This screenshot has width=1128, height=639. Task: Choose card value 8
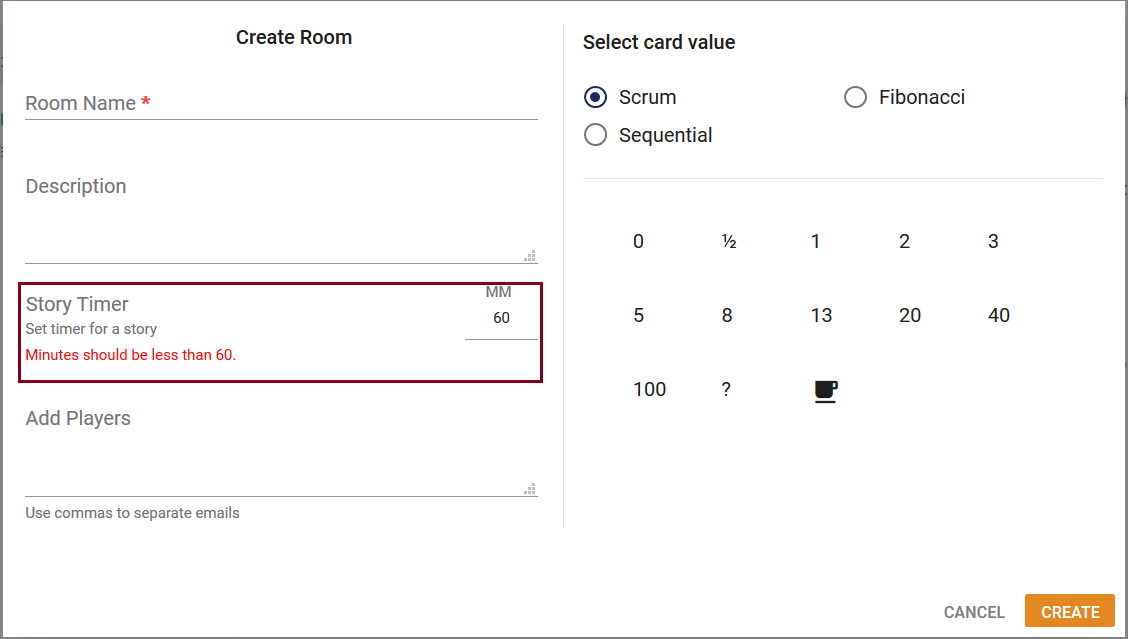pyautogui.click(x=726, y=315)
